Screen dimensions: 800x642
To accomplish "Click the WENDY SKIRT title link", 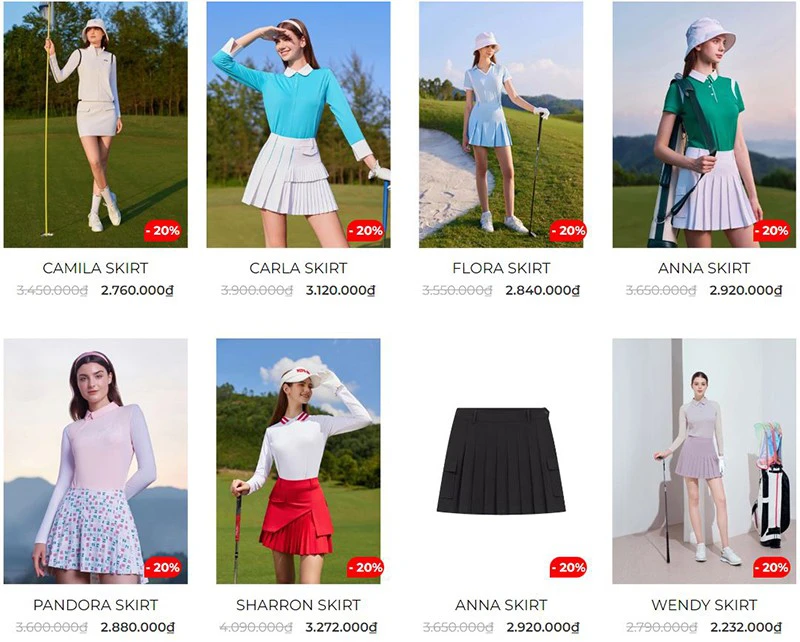I will (x=704, y=605).
